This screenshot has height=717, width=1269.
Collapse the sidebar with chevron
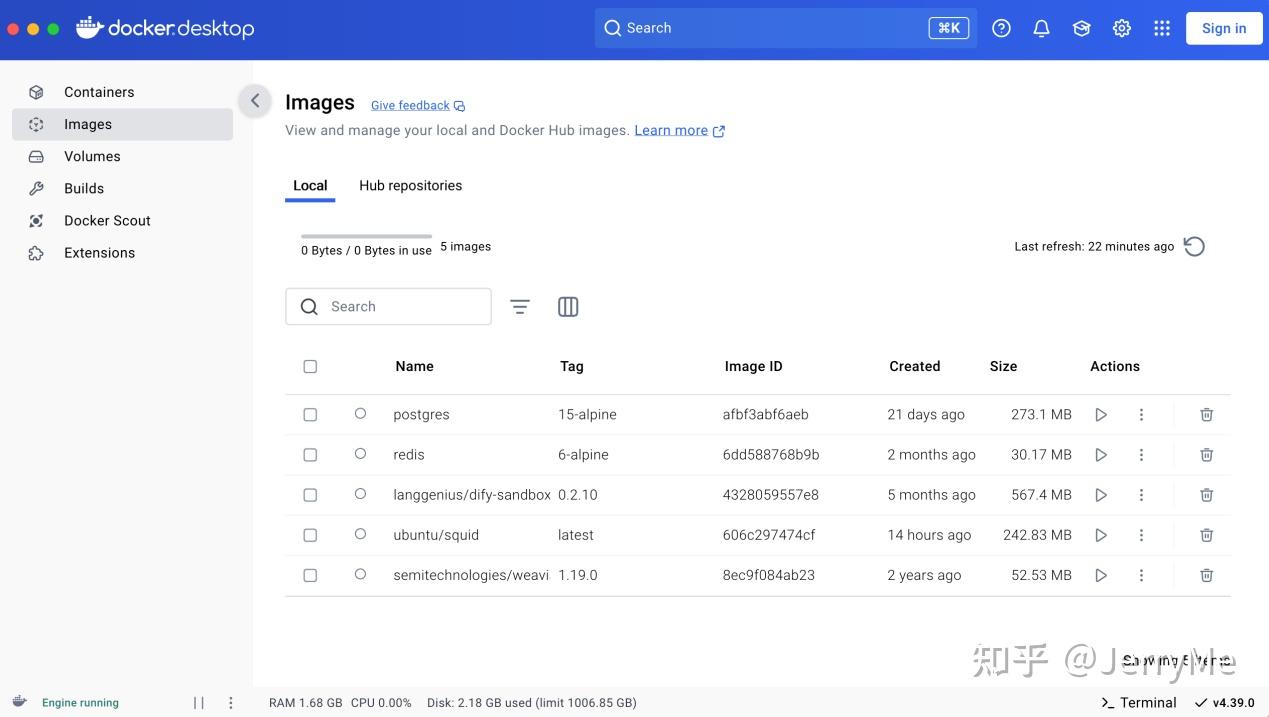255,100
